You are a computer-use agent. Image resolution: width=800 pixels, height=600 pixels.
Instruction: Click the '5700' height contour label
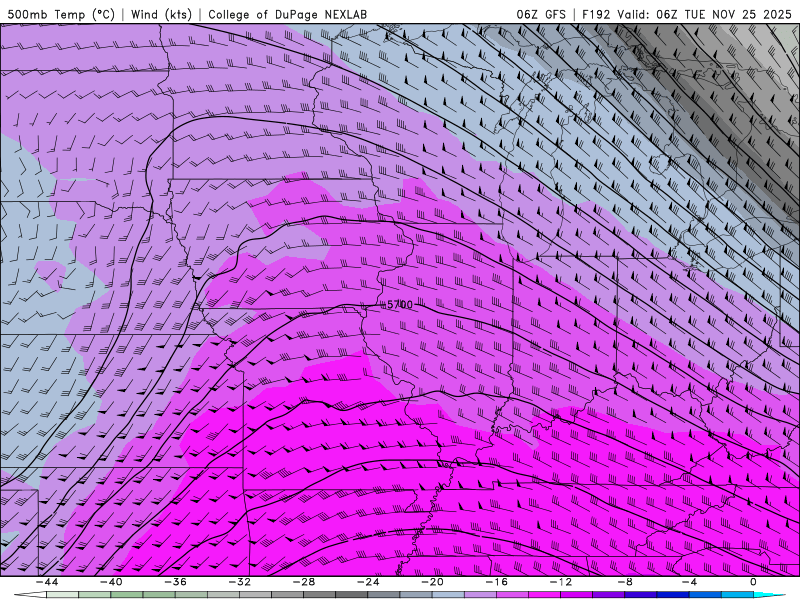(x=399, y=305)
